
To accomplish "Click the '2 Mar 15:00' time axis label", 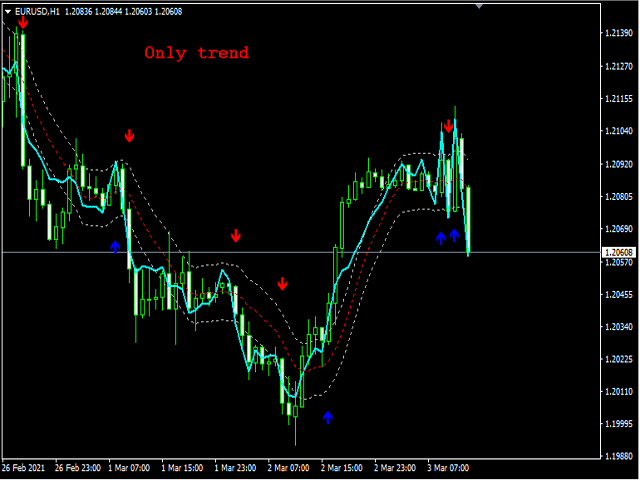I will click(x=342, y=468).
